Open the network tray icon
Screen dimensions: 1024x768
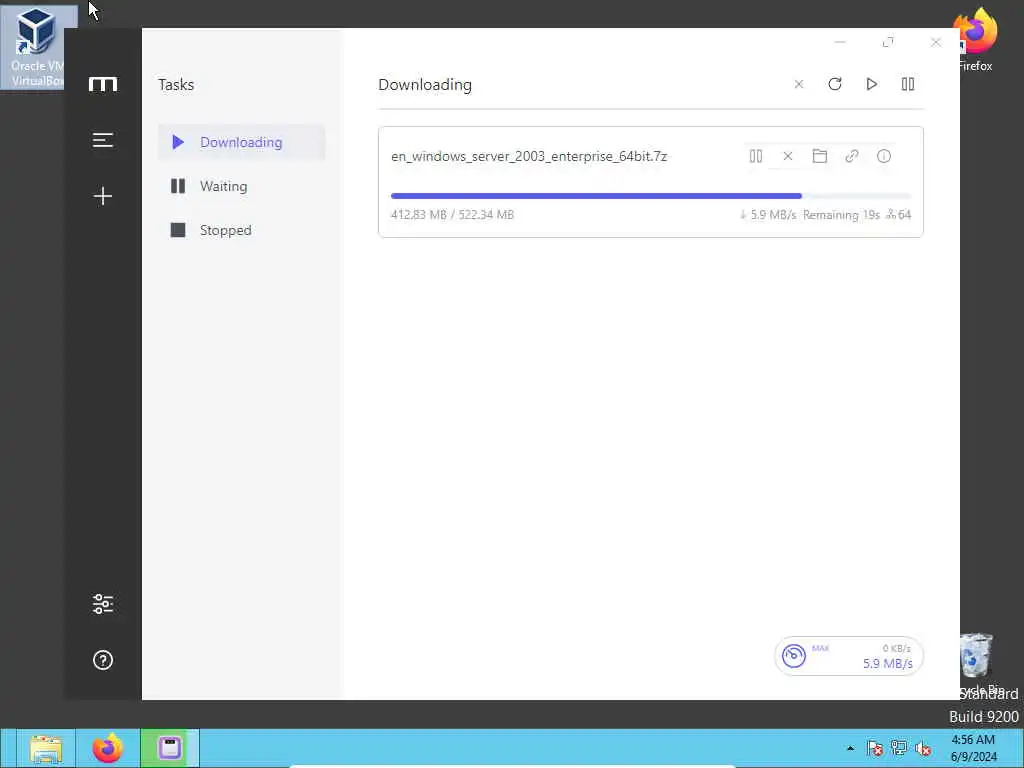(899, 748)
